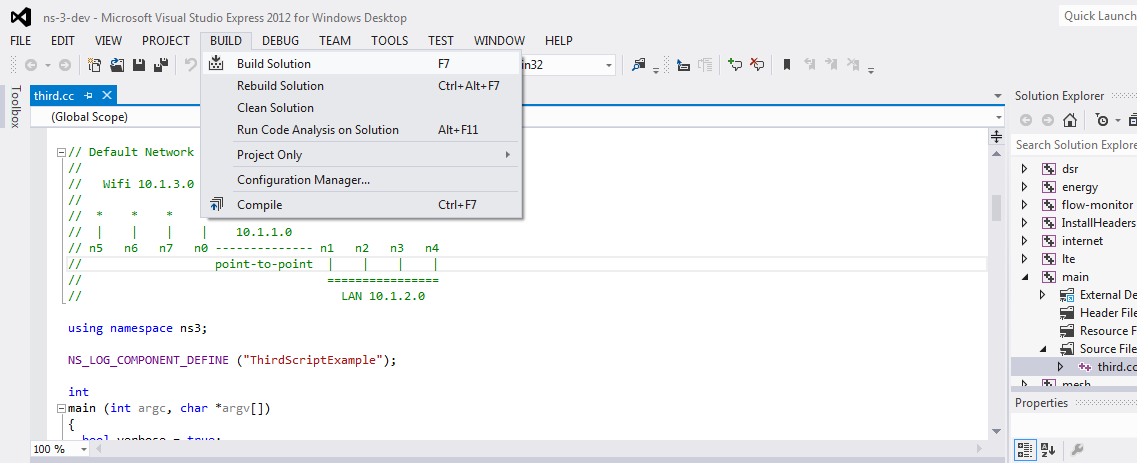Click Solution Explorer Home icon

click(1070, 120)
